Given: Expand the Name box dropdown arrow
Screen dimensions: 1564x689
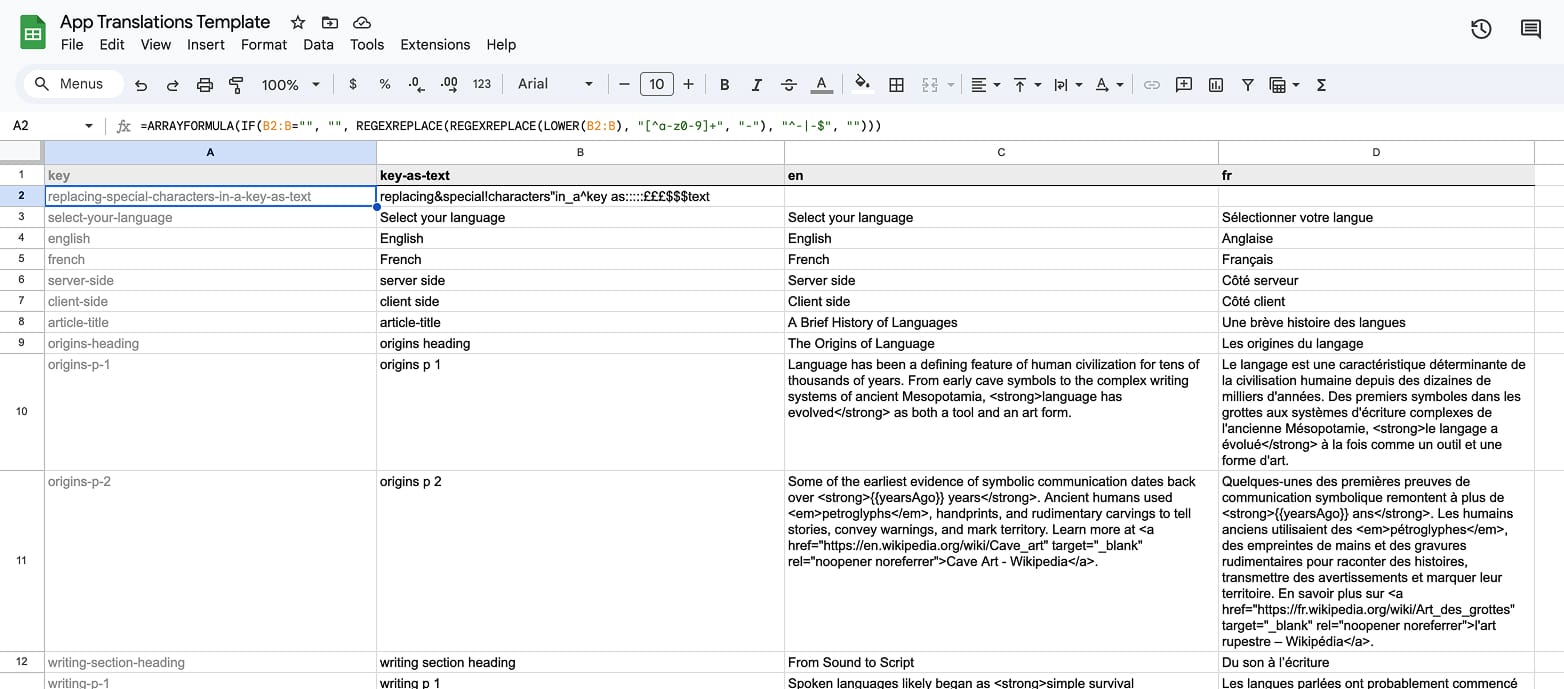Looking at the screenshot, I should pos(89,126).
